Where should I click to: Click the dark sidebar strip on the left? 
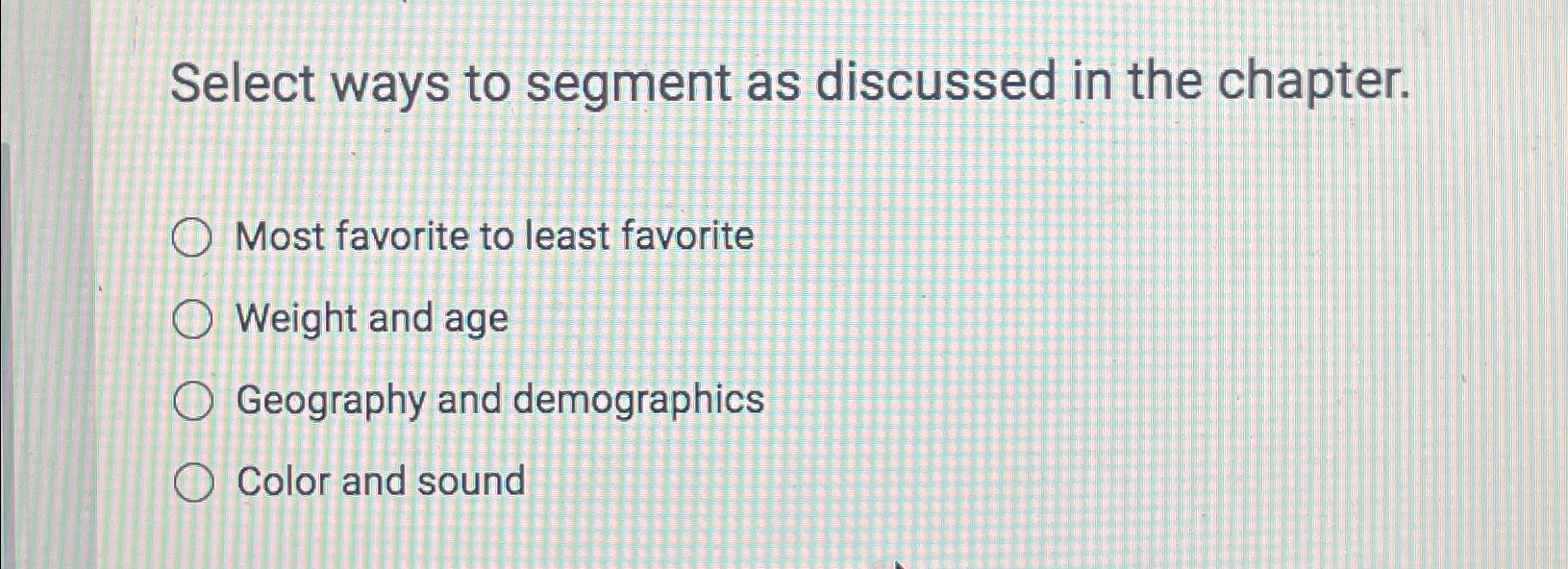coord(14,284)
